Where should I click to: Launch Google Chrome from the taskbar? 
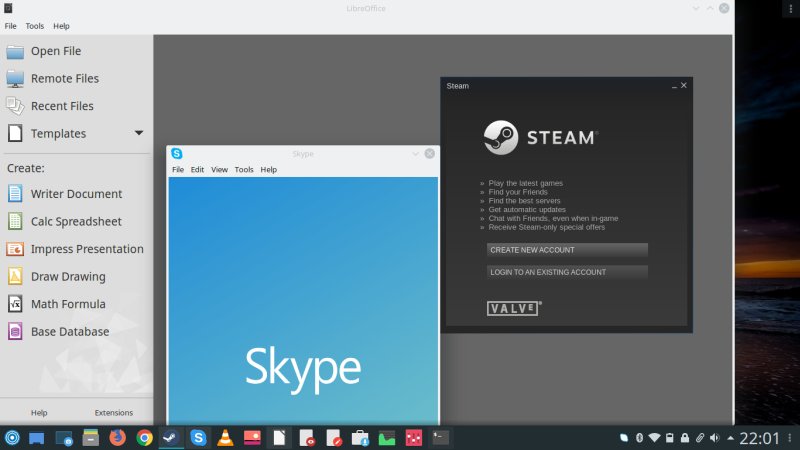click(x=145, y=437)
